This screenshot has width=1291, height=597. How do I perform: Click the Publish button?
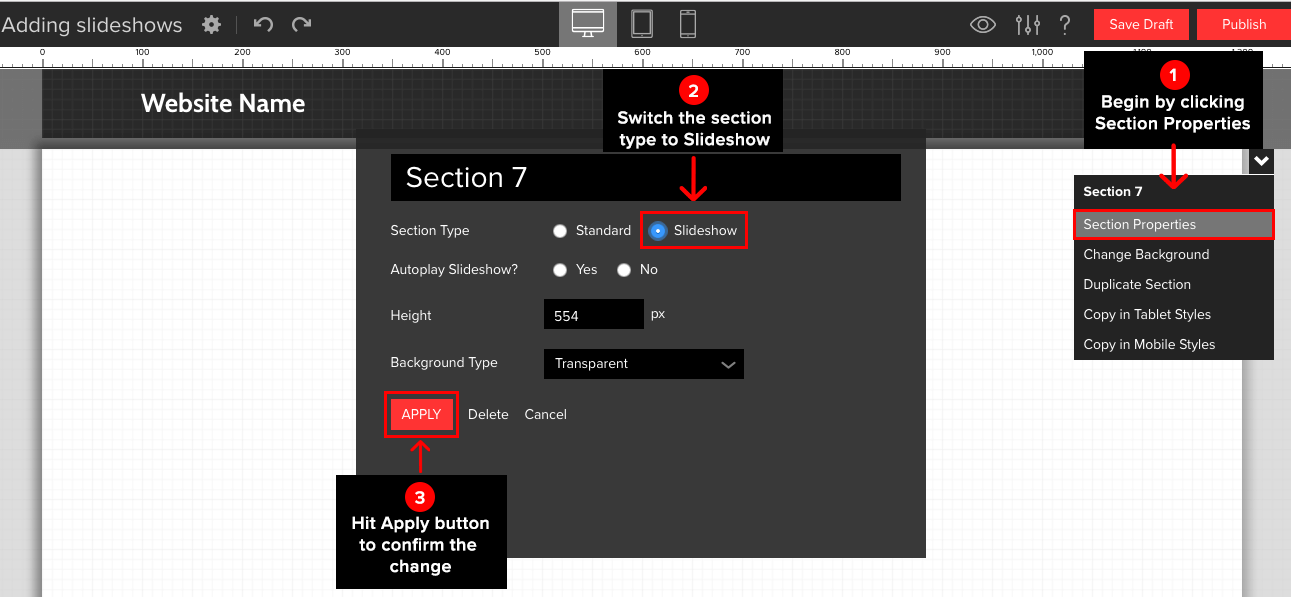pyautogui.click(x=1243, y=25)
